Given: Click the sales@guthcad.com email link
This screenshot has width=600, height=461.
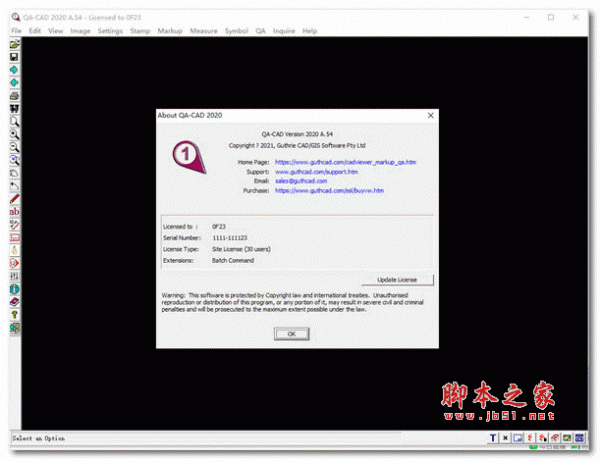Looking at the screenshot, I should coord(301,181).
